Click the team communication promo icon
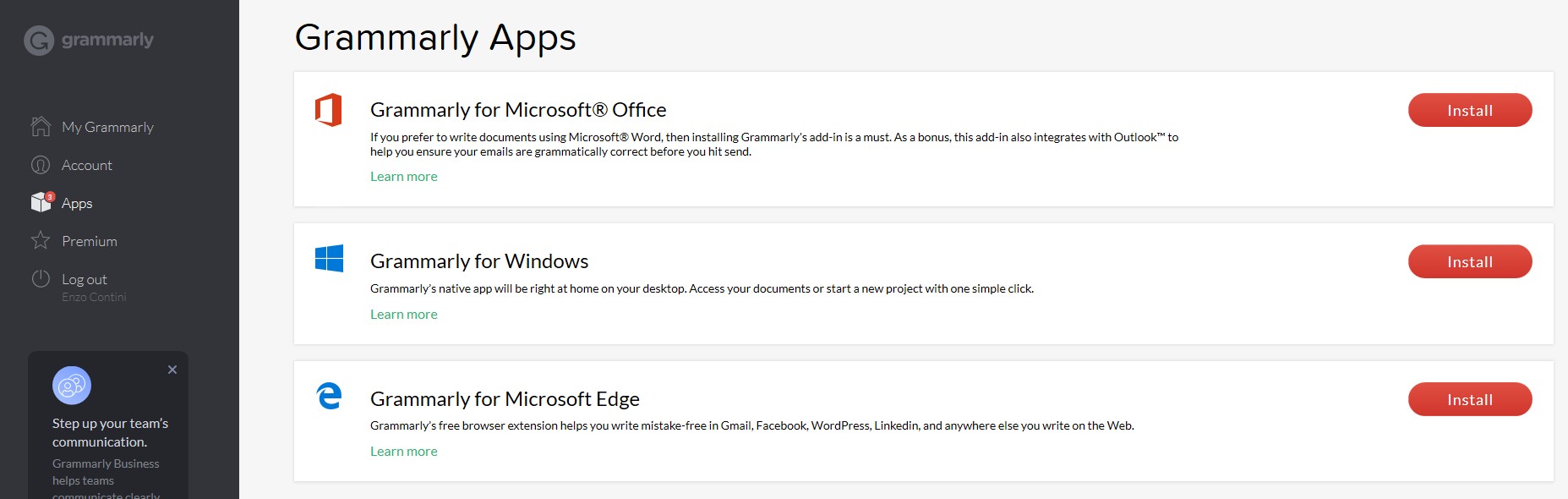This screenshot has width=1568, height=499. pos(72,386)
